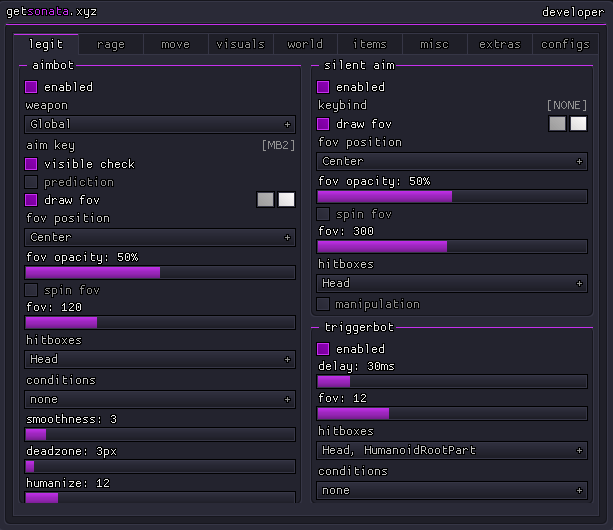Screen dimensions: 613x530
Task: Open aimbot hitboxes Head dropdown
Action: [160, 359]
